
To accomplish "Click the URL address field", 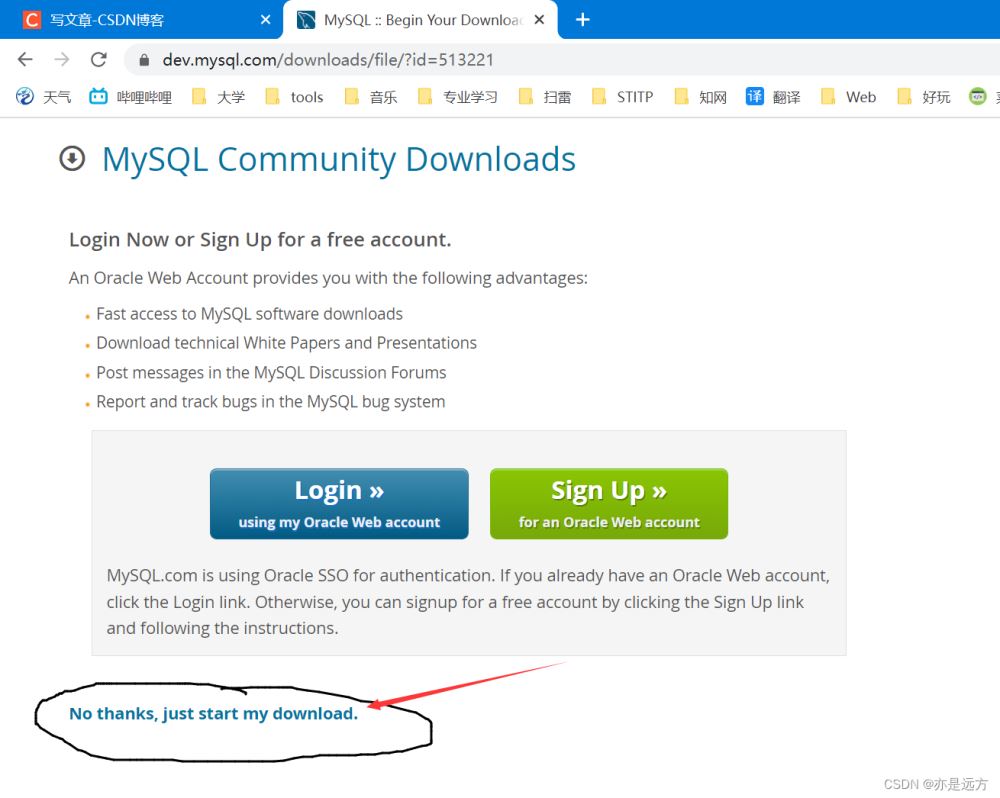I will pos(500,60).
